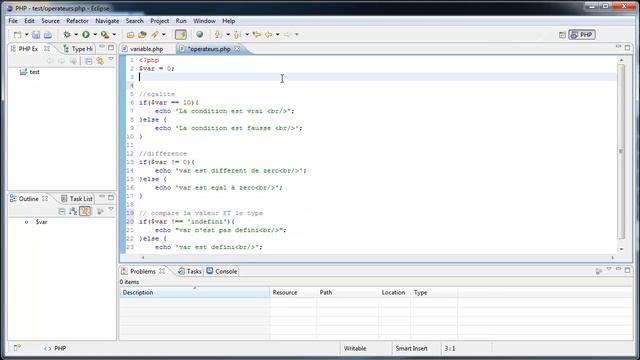
Task: Click the Save toolbar icon
Action: (36, 35)
